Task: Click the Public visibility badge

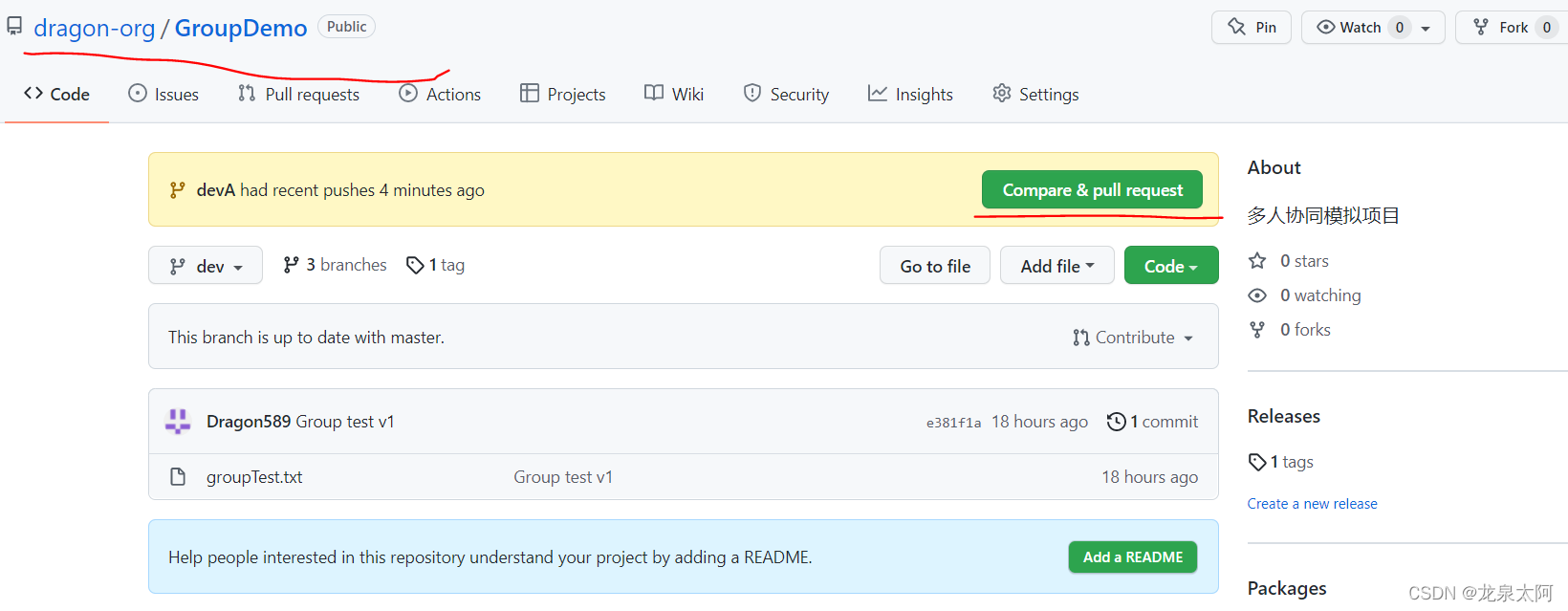Action: (346, 27)
